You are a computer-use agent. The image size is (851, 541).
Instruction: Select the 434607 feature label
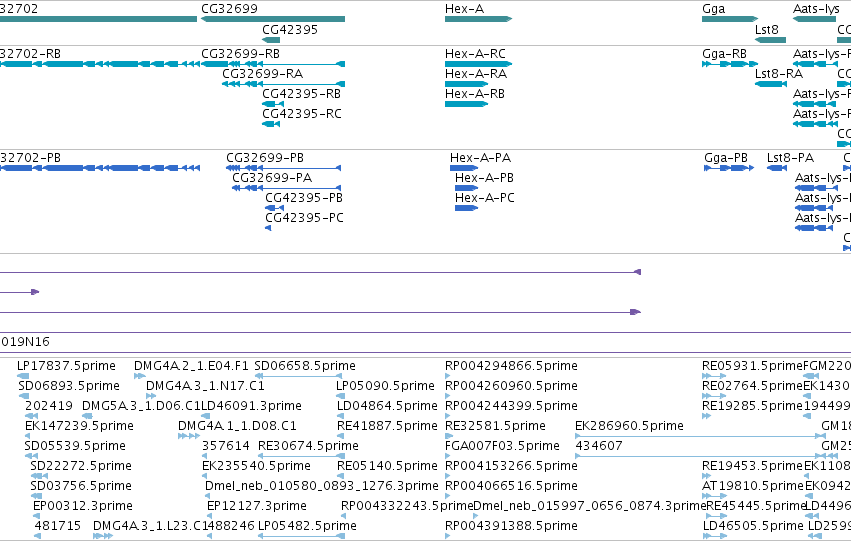pos(599,446)
